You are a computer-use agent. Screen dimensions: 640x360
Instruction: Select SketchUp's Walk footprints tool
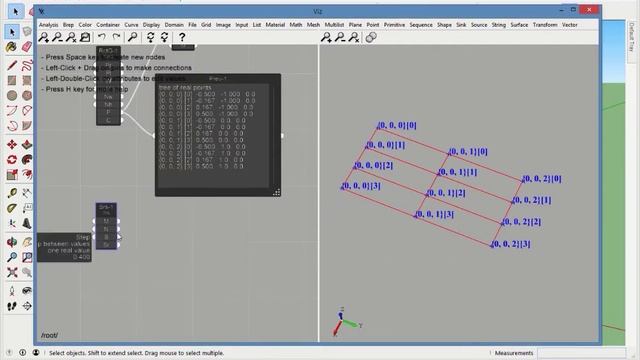pyautogui.click(x=12, y=306)
